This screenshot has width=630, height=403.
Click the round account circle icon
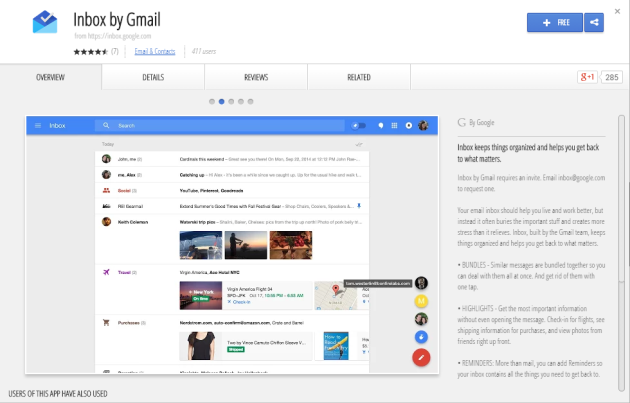(409, 126)
